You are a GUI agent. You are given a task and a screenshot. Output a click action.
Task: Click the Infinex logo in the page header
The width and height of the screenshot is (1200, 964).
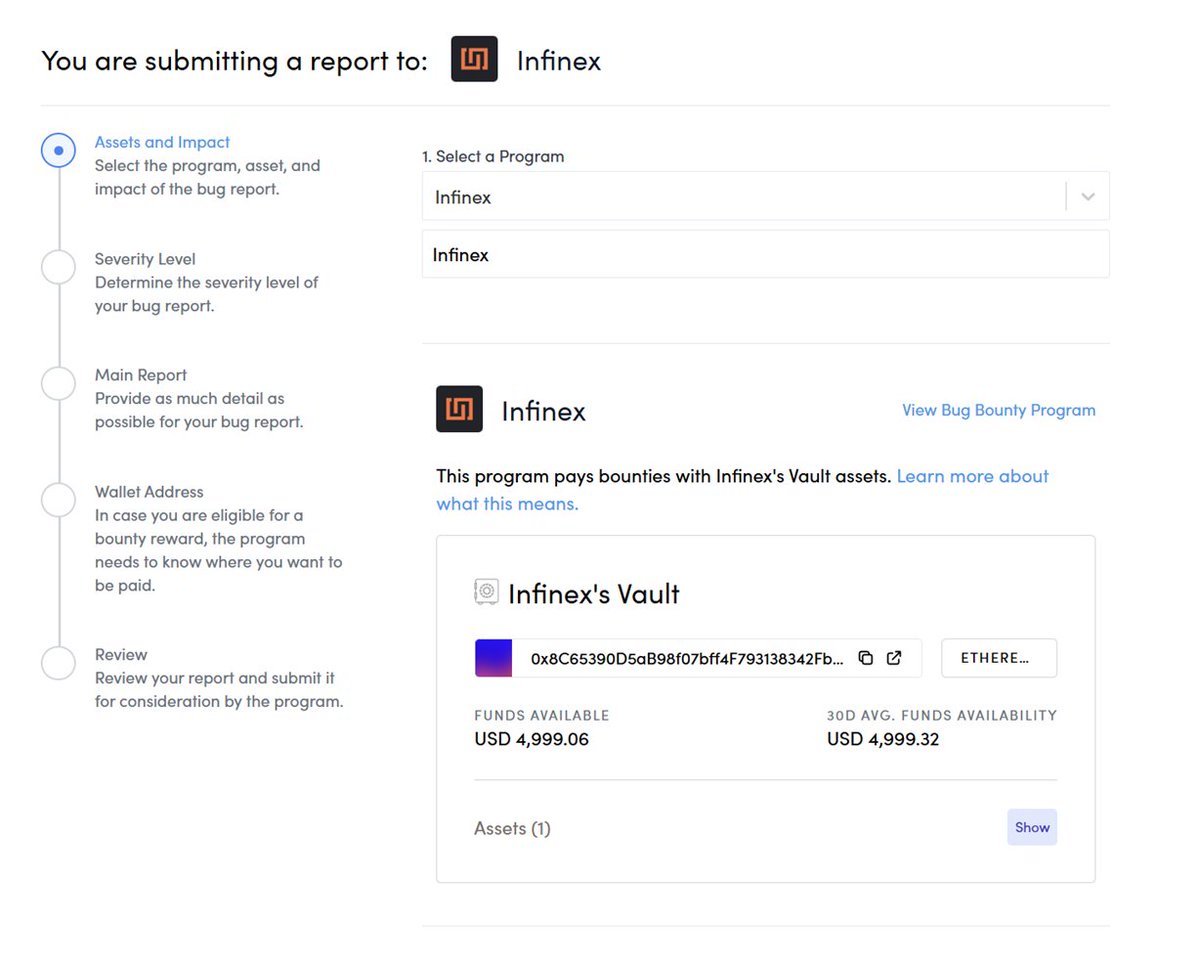tap(474, 59)
